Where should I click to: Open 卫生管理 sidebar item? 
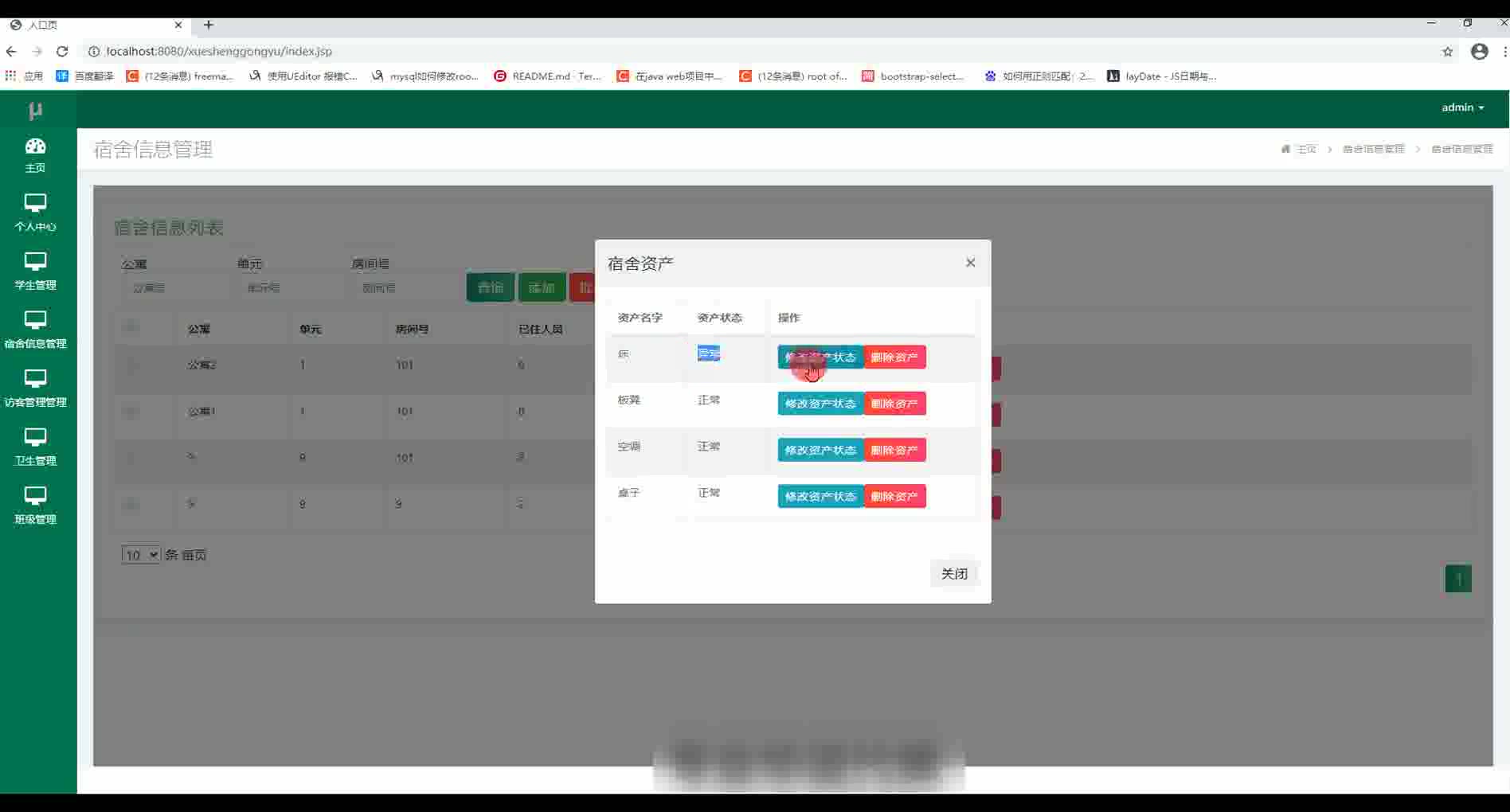tap(35, 447)
